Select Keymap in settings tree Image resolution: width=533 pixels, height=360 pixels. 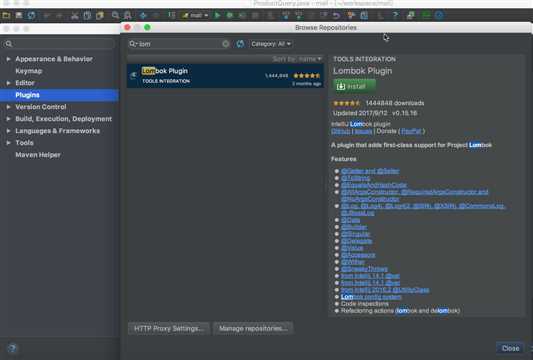[x=29, y=71]
